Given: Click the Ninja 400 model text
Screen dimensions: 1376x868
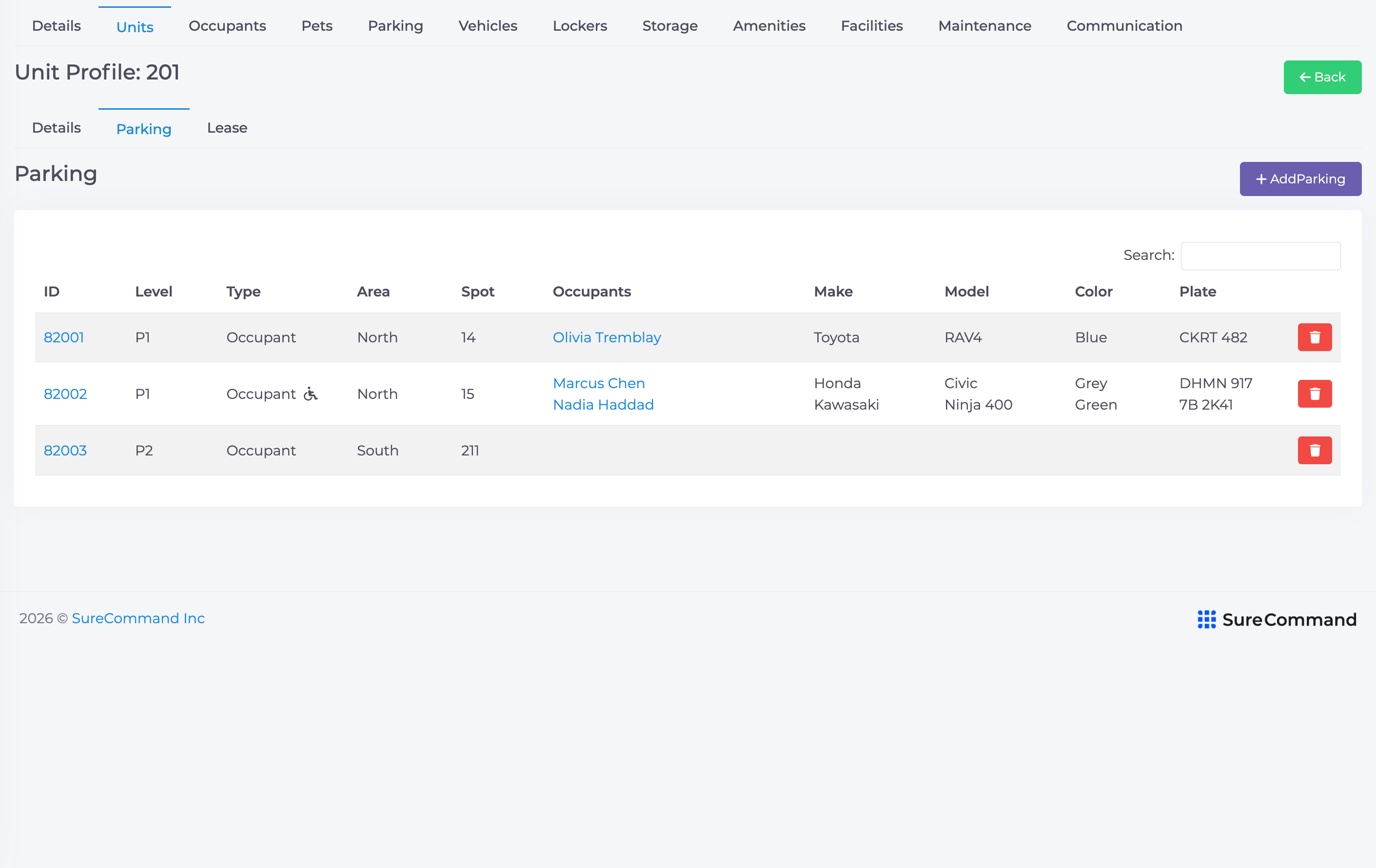Looking at the screenshot, I should 978,405.
